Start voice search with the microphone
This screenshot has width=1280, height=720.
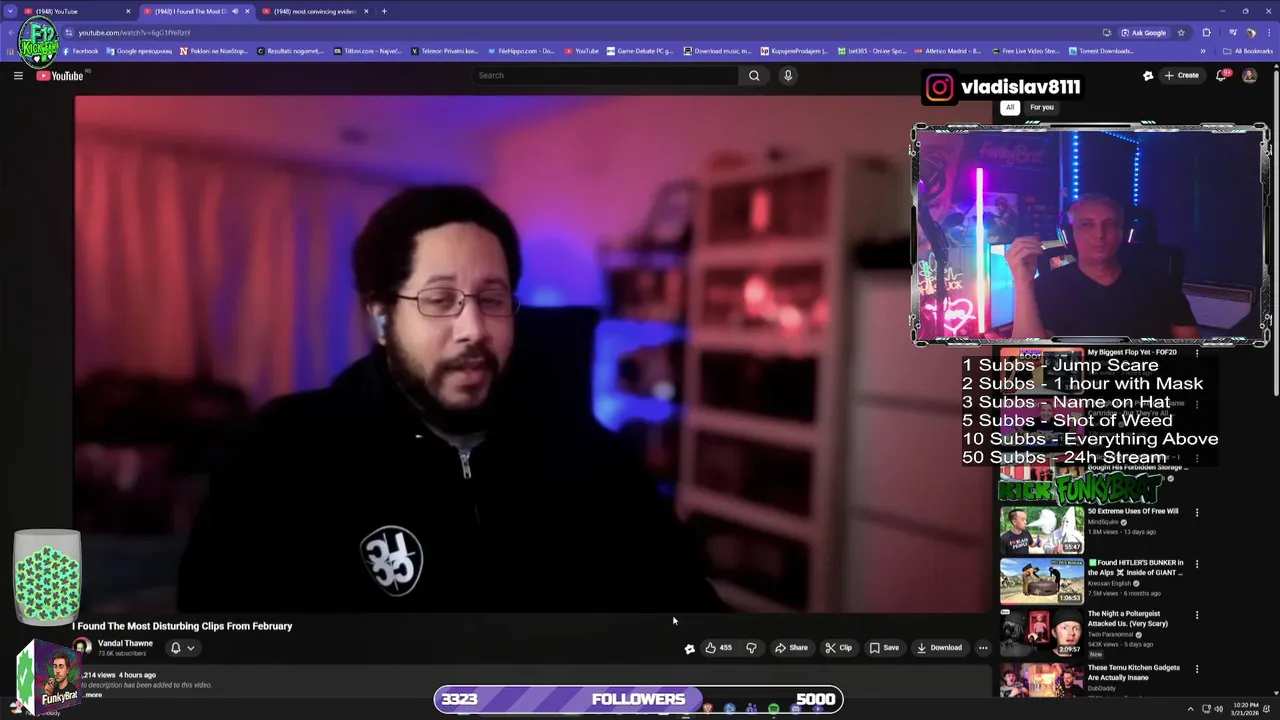click(788, 75)
